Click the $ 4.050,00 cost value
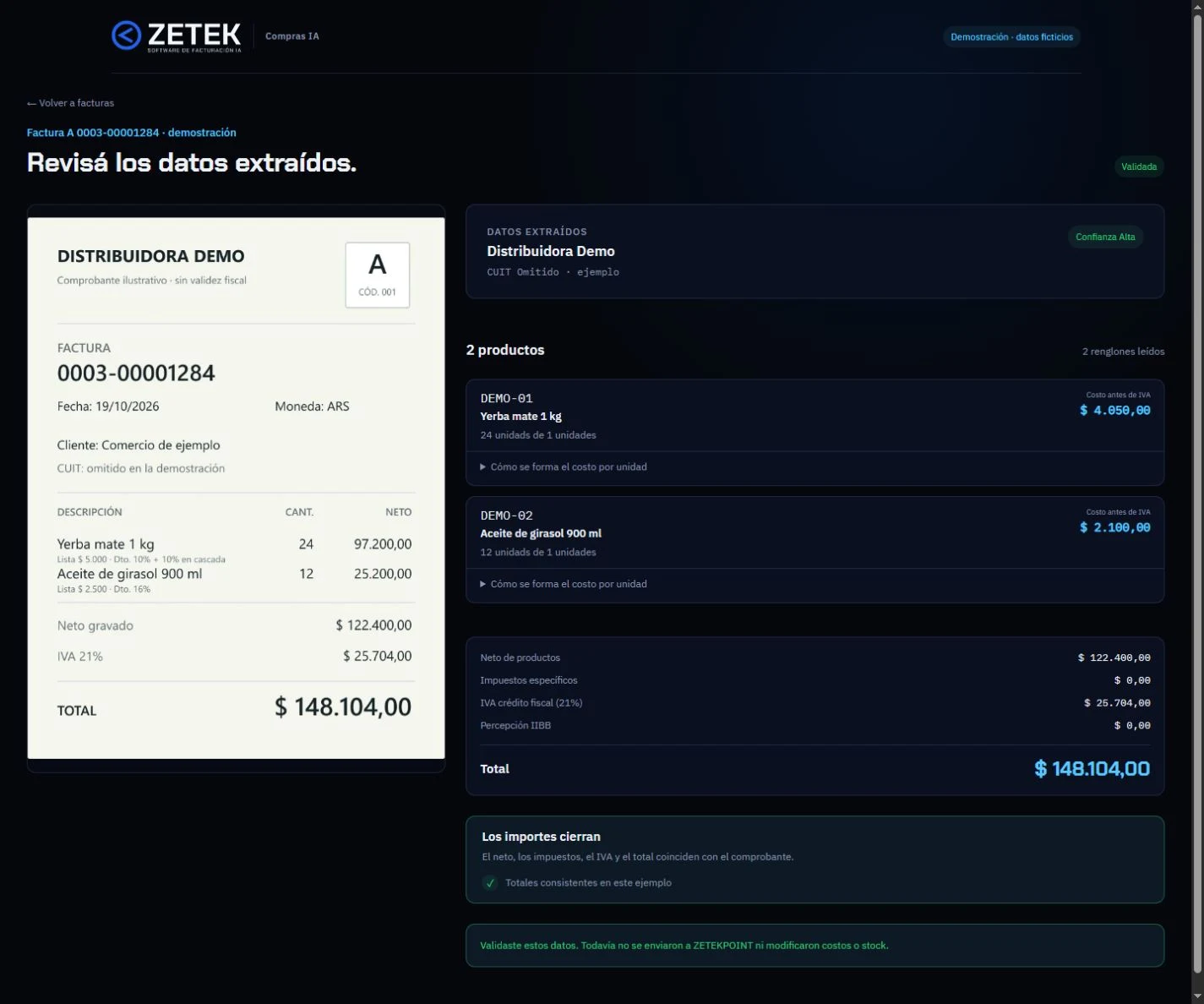This screenshot has width=1204, height=1004. (1115, 411)
